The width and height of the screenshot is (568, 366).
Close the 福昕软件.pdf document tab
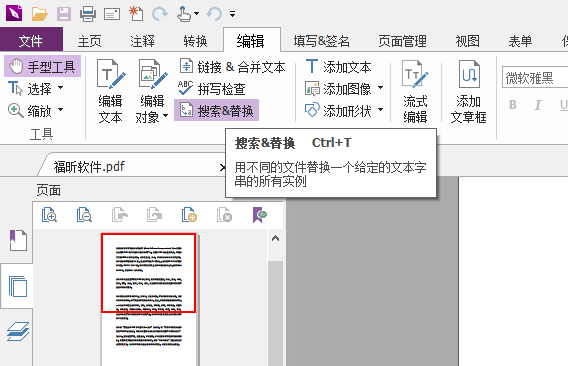point(222,167)
